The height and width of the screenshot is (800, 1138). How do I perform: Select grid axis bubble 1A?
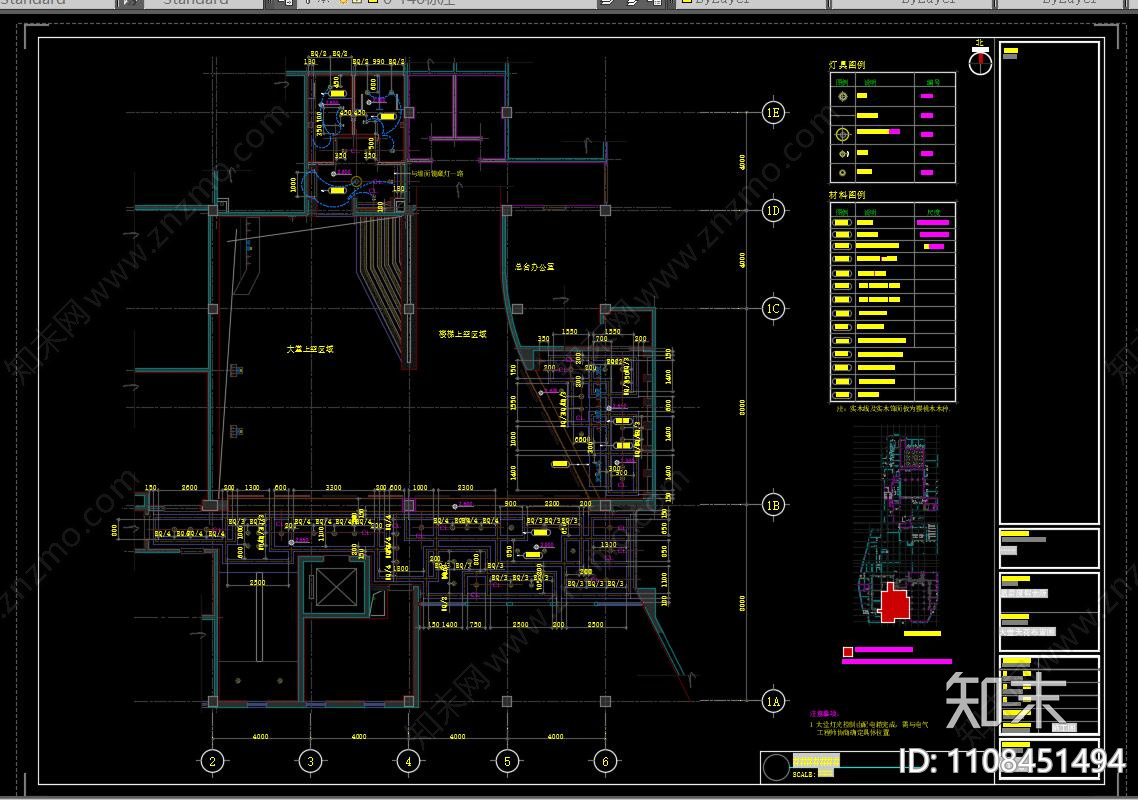773,701
